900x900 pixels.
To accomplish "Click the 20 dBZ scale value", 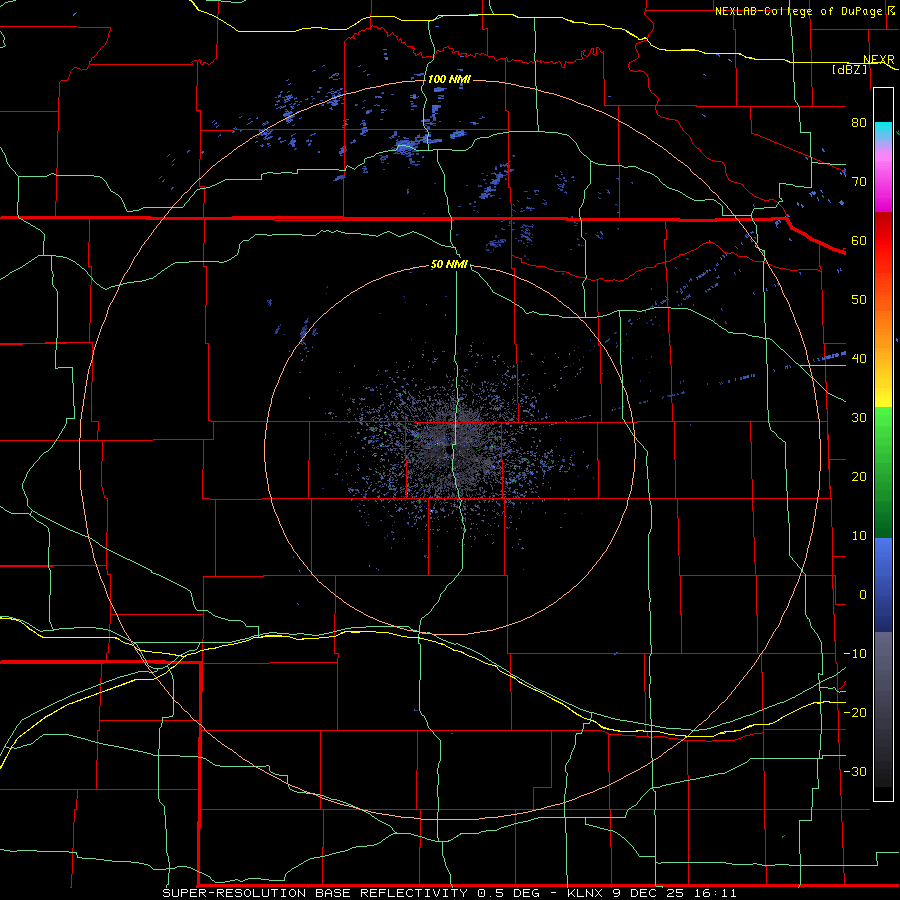I will tap(859, 477).
